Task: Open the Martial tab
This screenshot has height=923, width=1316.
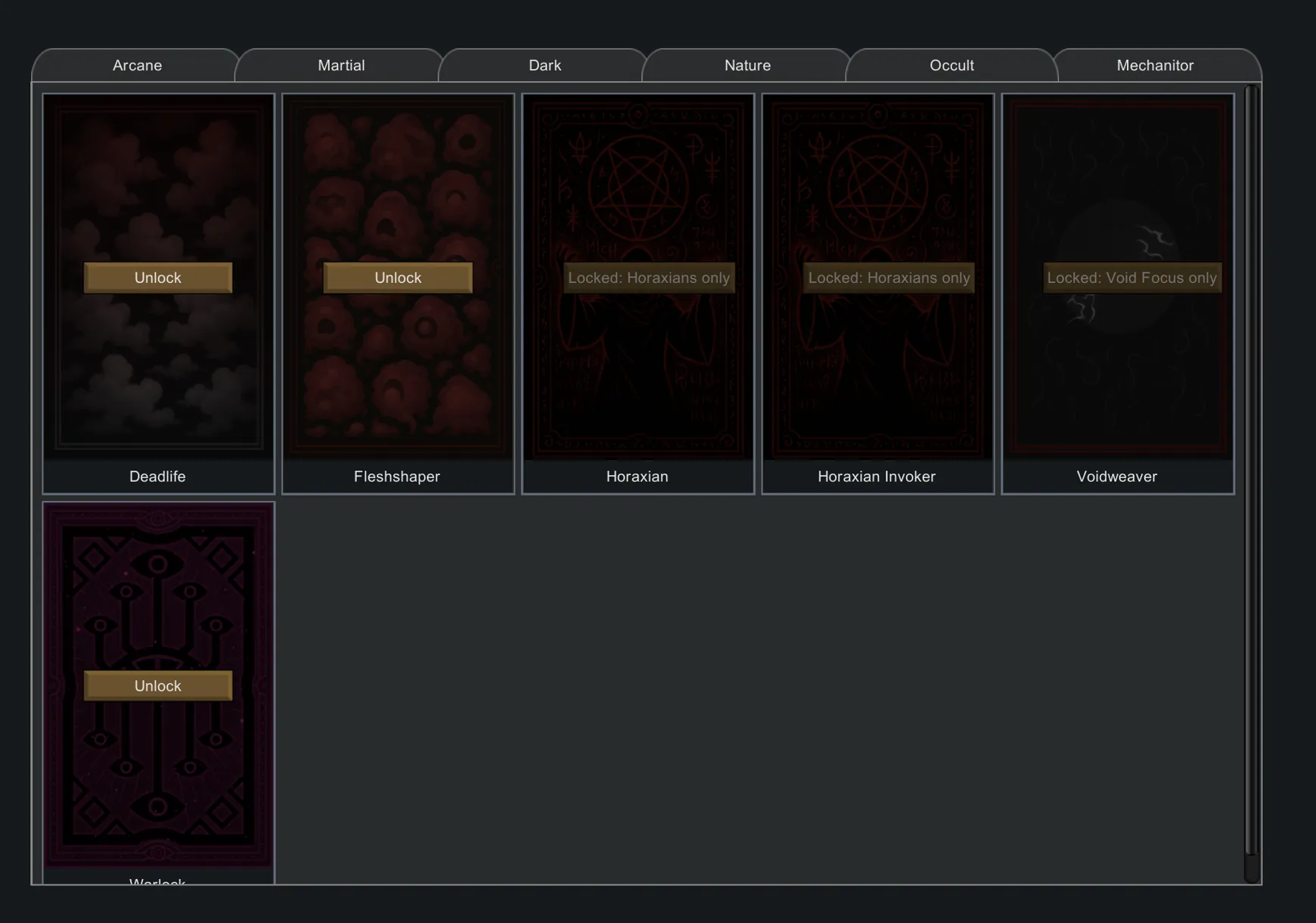Action: [x=341, y=66]
